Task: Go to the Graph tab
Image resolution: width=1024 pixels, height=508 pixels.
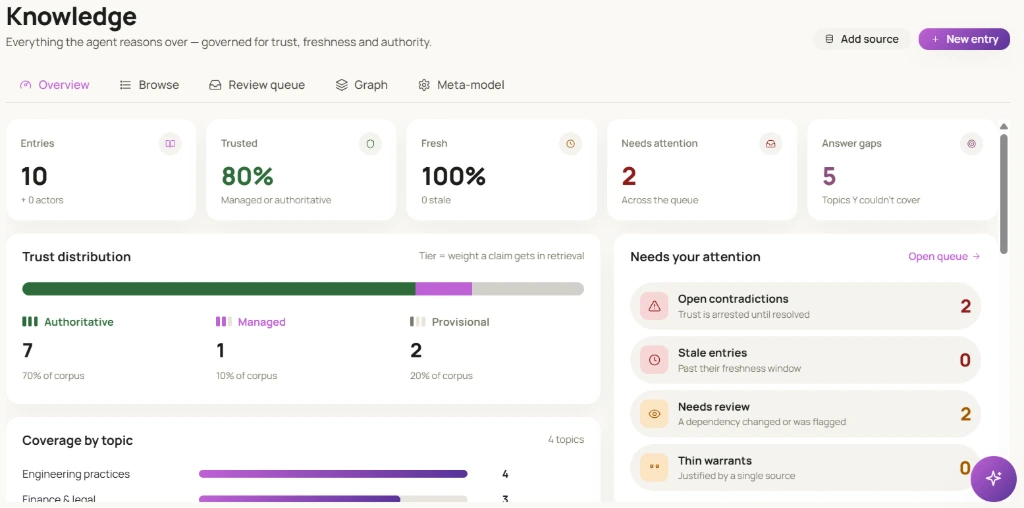Action: point(361,85)
